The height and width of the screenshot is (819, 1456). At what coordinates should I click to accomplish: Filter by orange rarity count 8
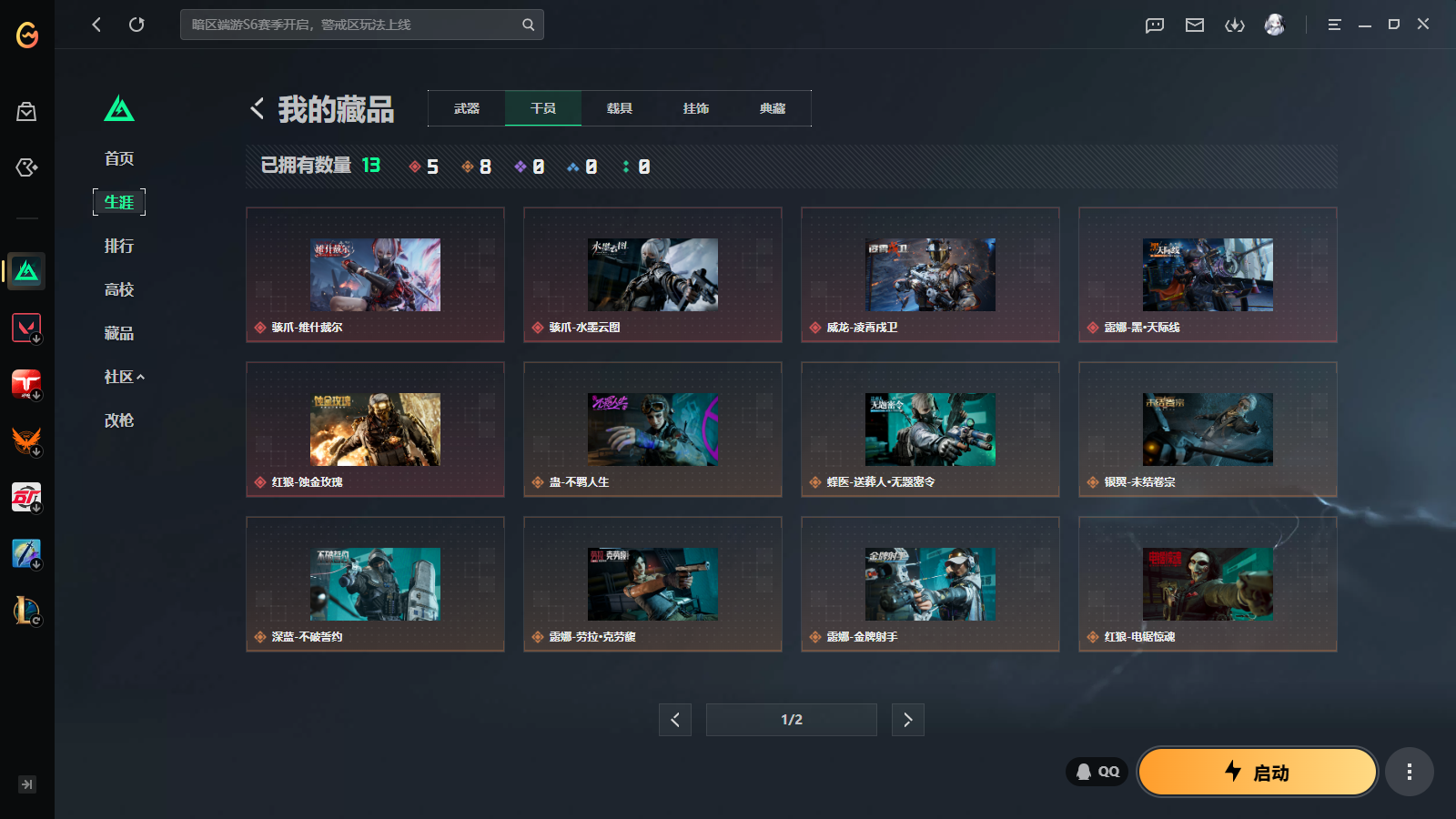pyautogui.click(x=477, y=167)
